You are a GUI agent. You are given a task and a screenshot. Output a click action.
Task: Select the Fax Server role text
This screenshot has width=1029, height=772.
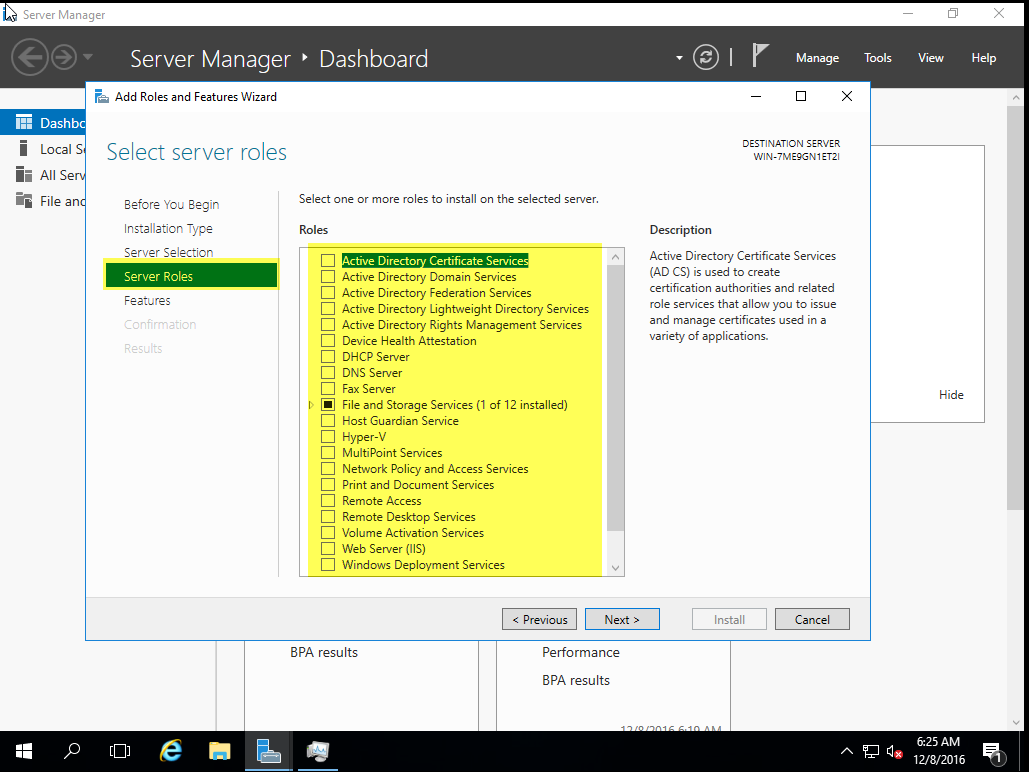[368, 389]
